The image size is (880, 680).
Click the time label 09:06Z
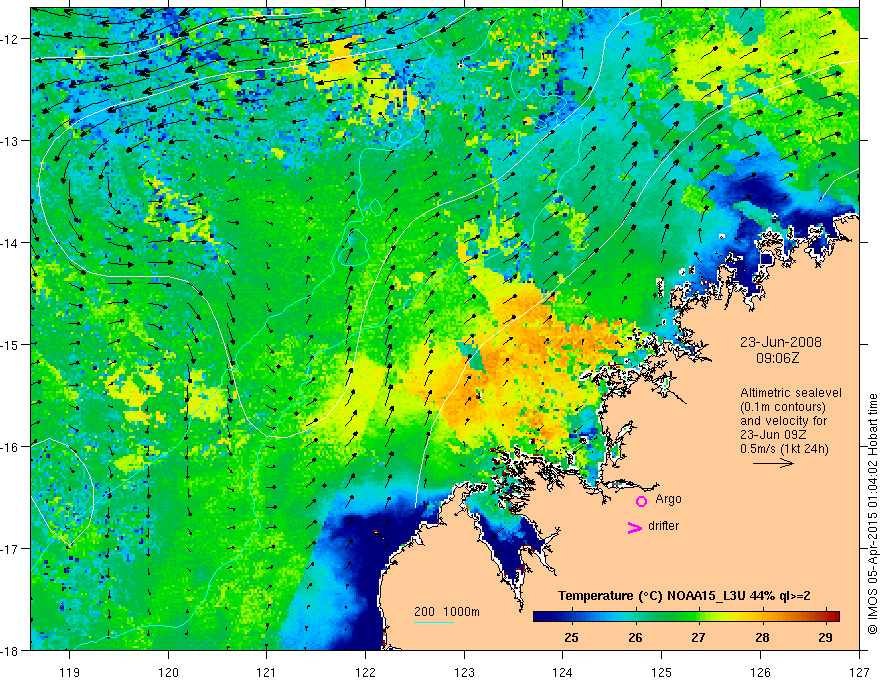pos(777,358)
